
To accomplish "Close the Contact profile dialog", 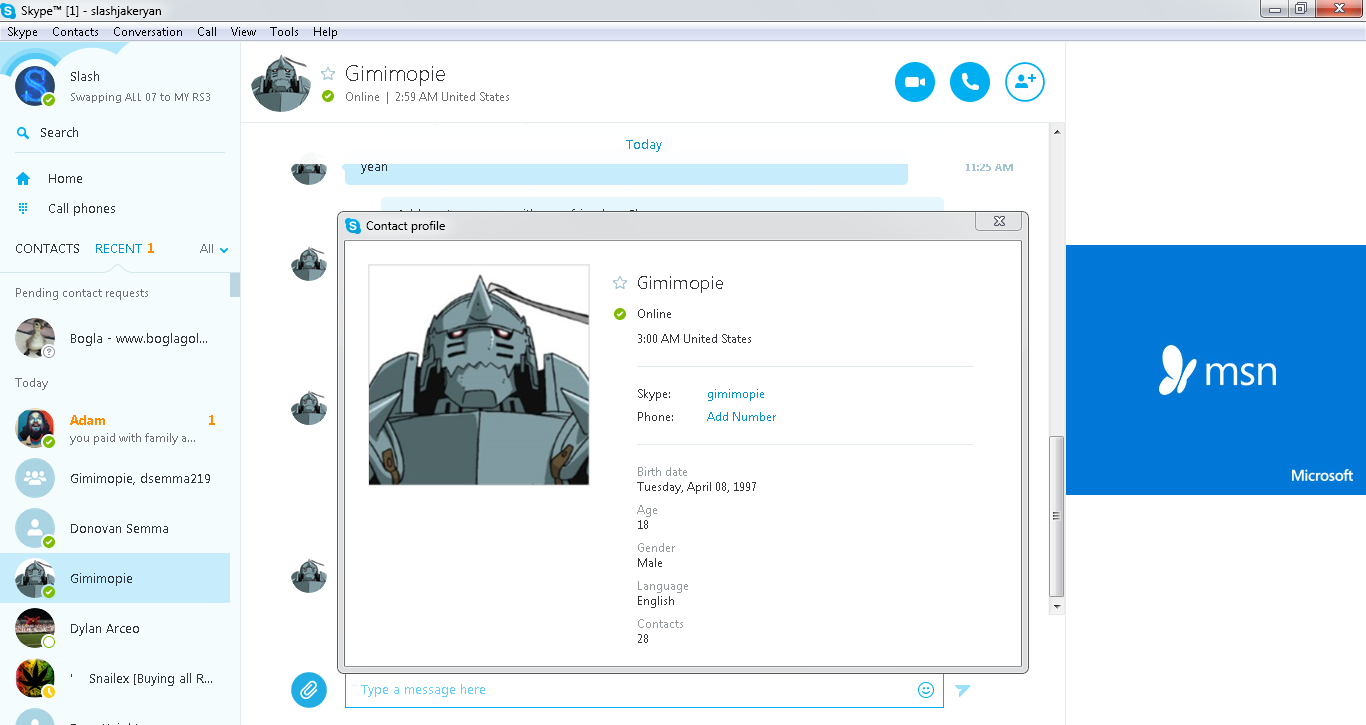I will tap(999, 221).
